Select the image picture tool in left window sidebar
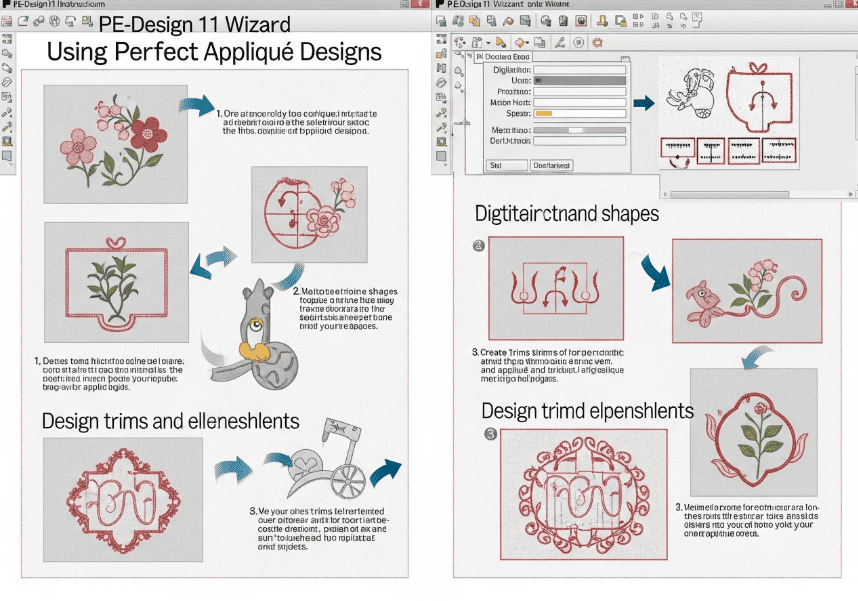The height and width of the screenshot is (601, 858). pos(7,141)
